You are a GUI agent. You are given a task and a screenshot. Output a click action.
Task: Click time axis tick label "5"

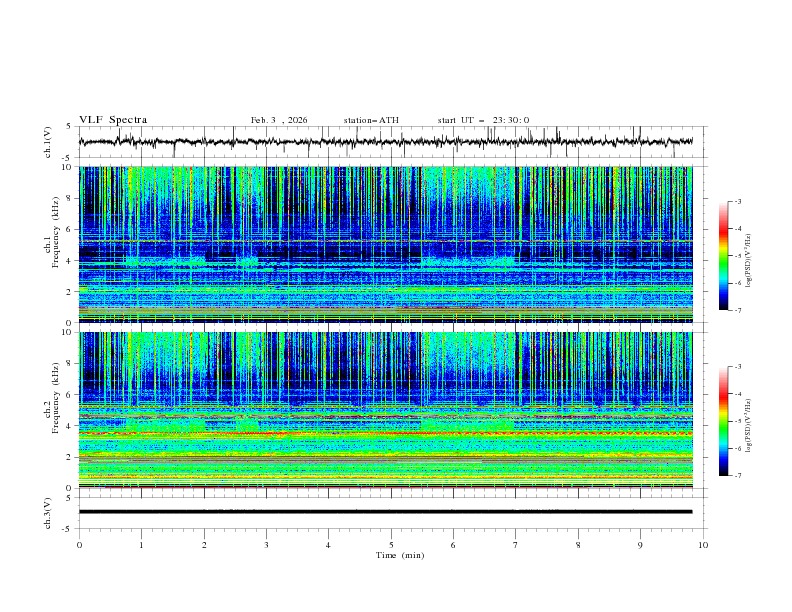click(x=391, y=545)
